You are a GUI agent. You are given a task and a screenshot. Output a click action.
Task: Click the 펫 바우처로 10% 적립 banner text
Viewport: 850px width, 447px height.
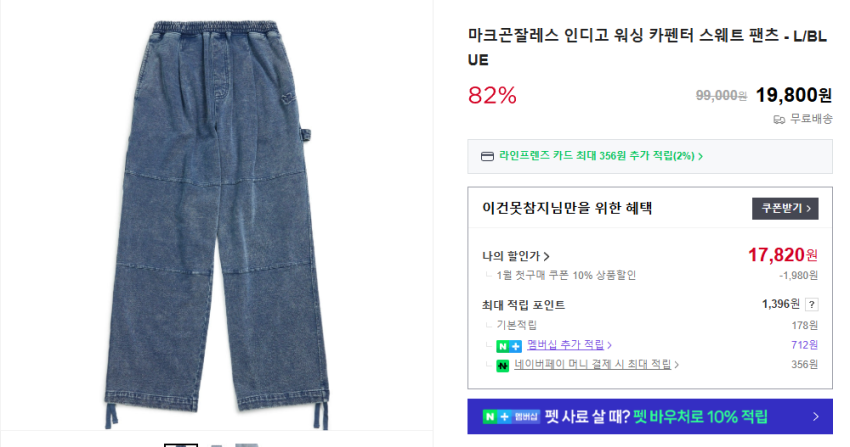[700, 417]
